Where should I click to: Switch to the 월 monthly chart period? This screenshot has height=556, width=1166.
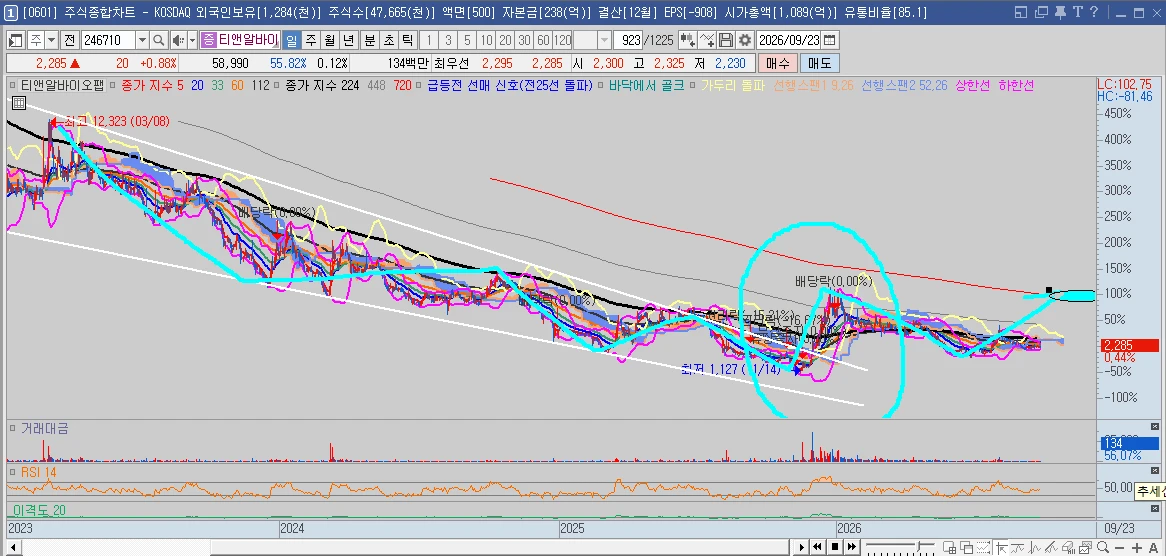click(329, 40)
